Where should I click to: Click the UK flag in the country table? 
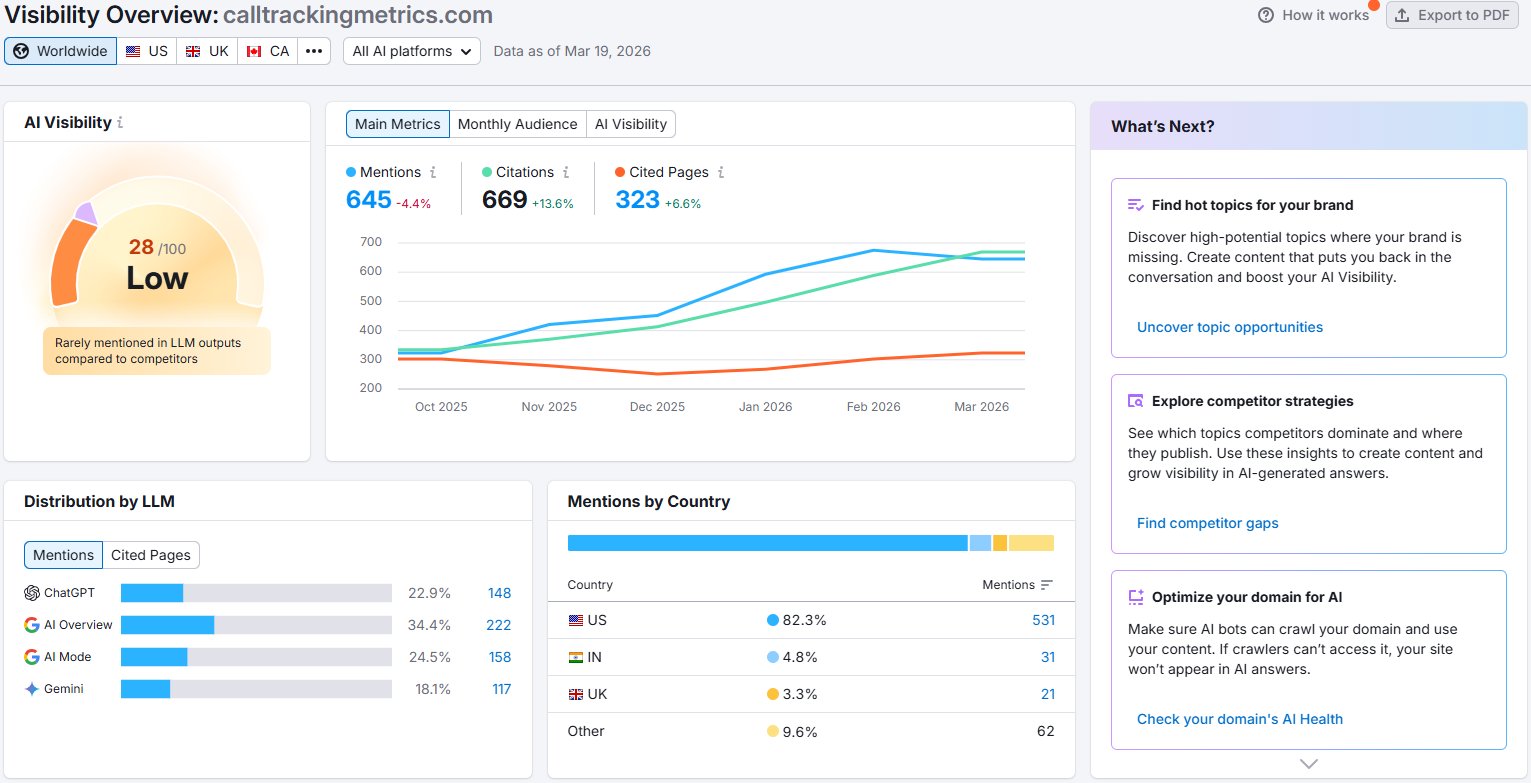575,694
